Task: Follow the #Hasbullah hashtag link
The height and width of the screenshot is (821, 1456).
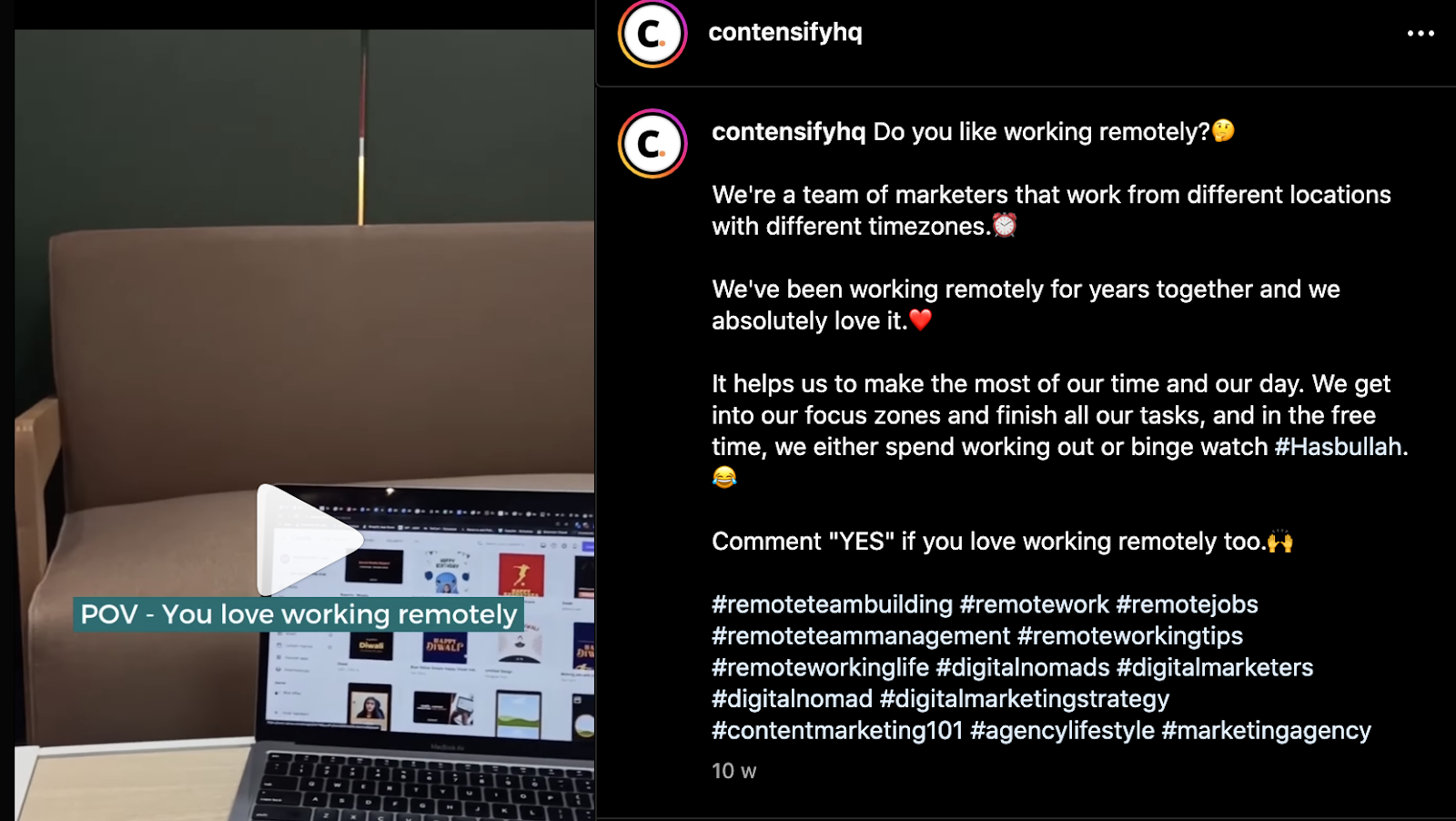Action: [1338, 447]
